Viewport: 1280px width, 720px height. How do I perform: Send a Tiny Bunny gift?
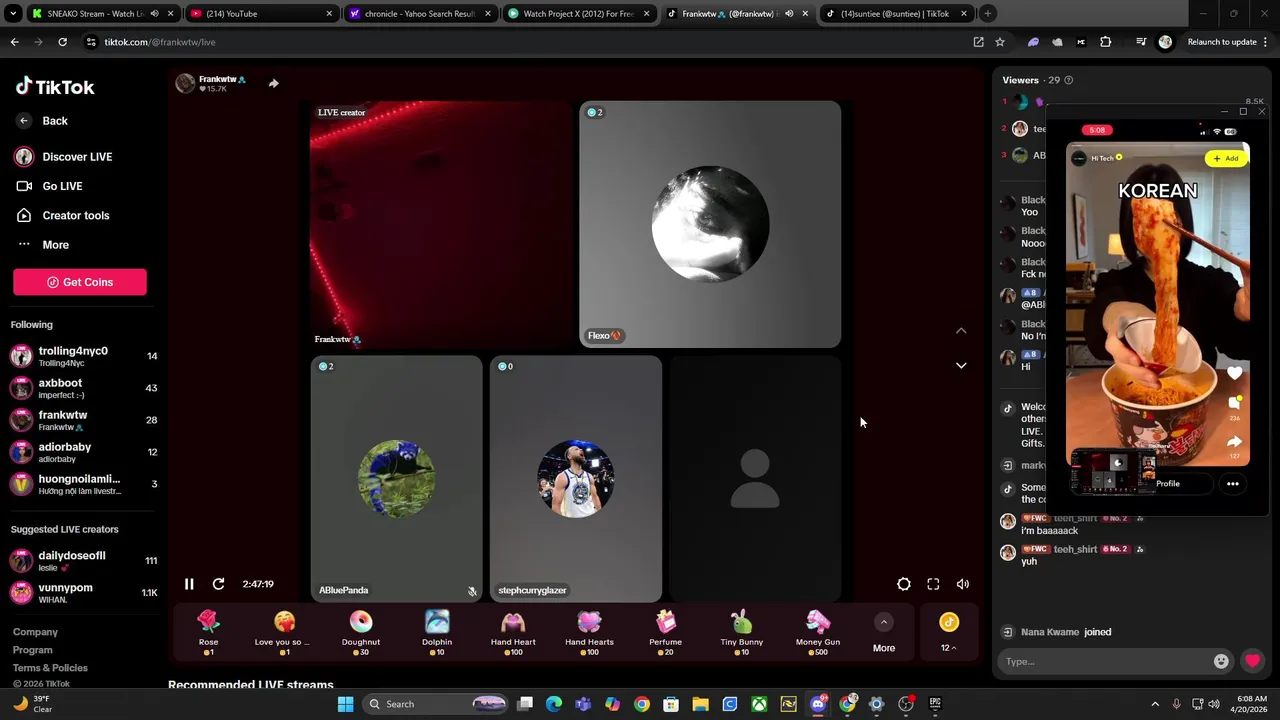pos(742,633)
